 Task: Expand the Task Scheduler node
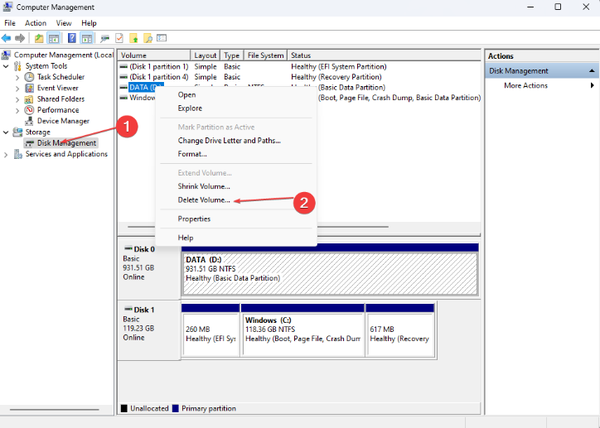[17, 77]
